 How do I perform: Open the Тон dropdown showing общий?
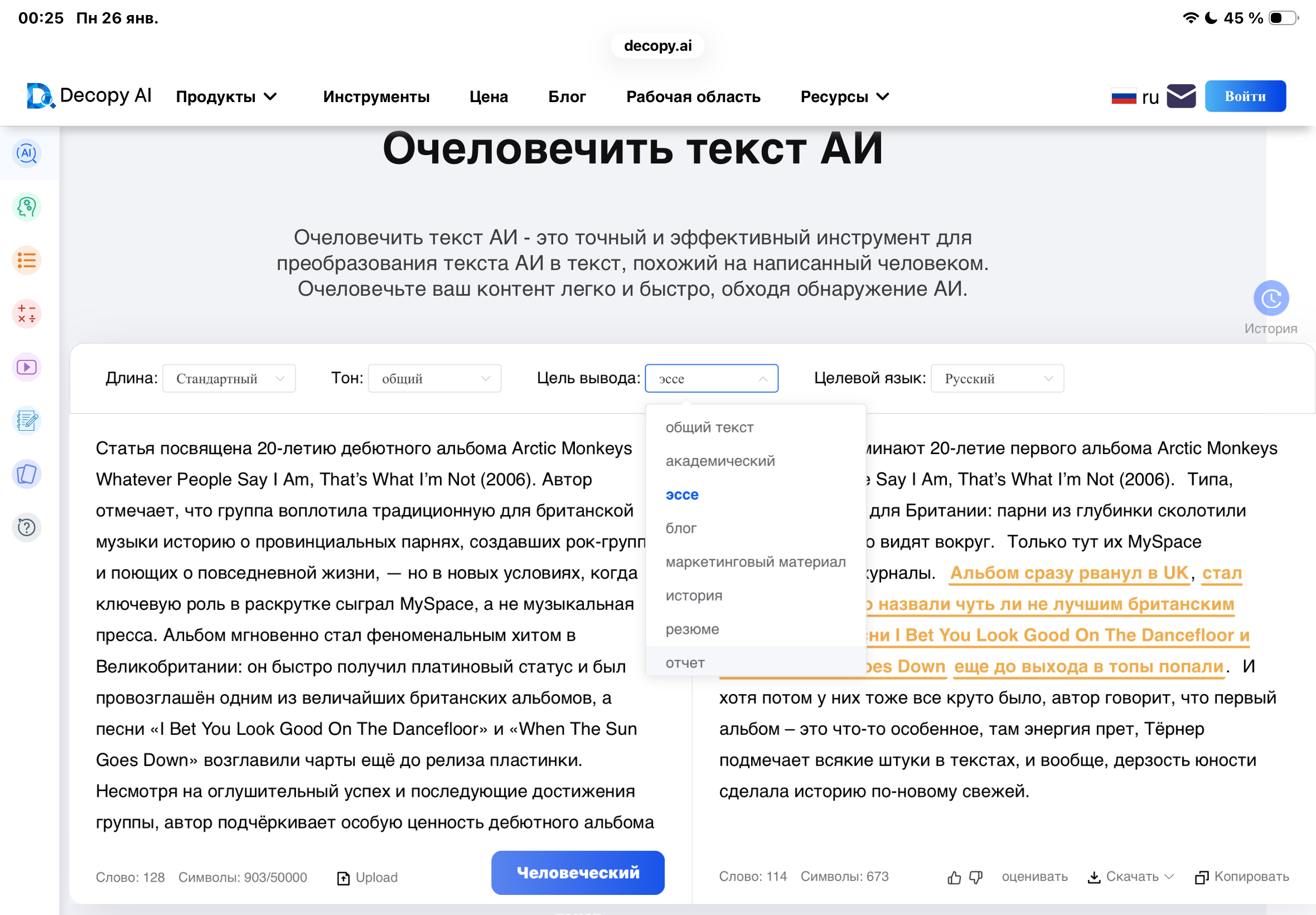[434, 378]
